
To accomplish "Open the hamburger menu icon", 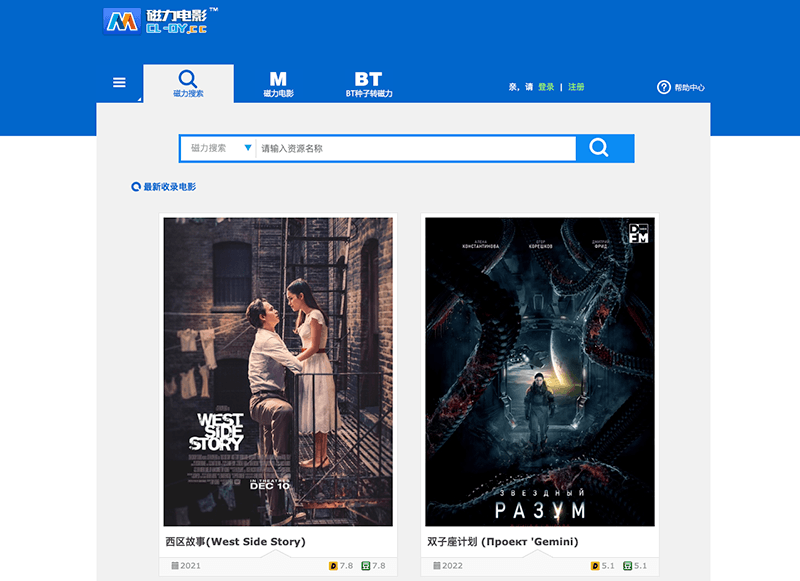I will [x=119, y=83].
